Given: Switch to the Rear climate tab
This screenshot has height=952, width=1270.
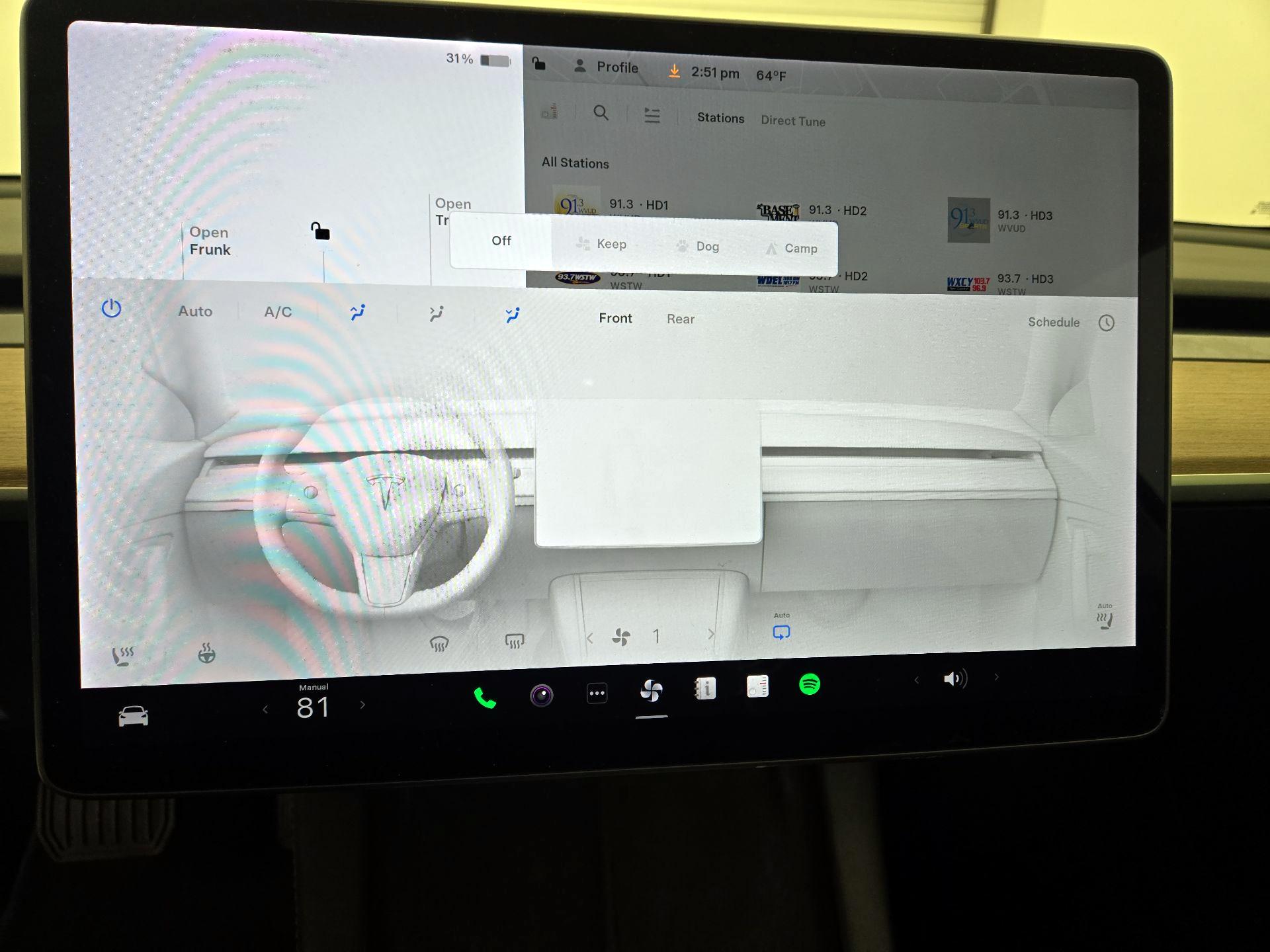Looking at the screenshot, I should click(680, 319).
